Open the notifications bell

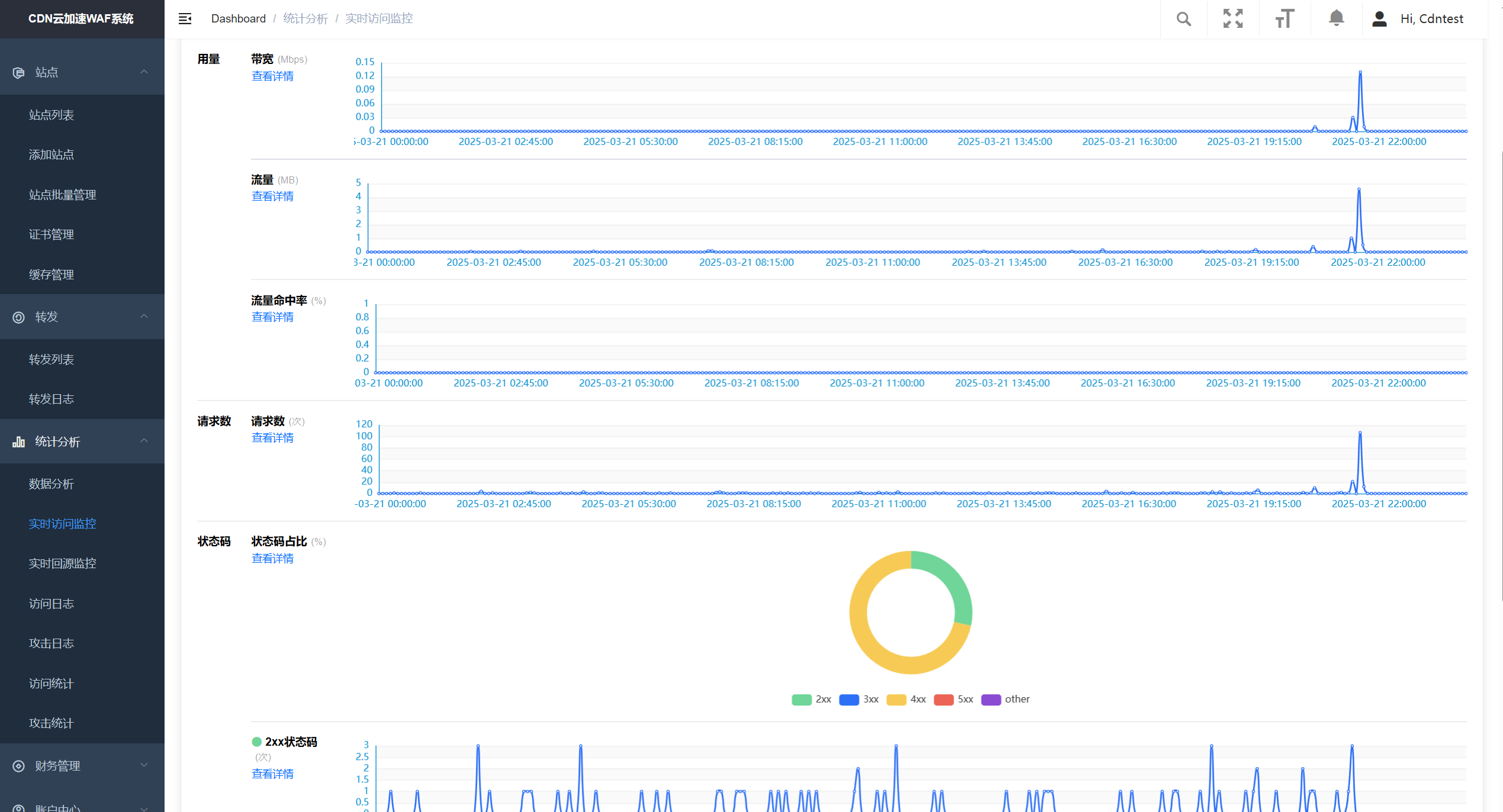[1336, 18]
